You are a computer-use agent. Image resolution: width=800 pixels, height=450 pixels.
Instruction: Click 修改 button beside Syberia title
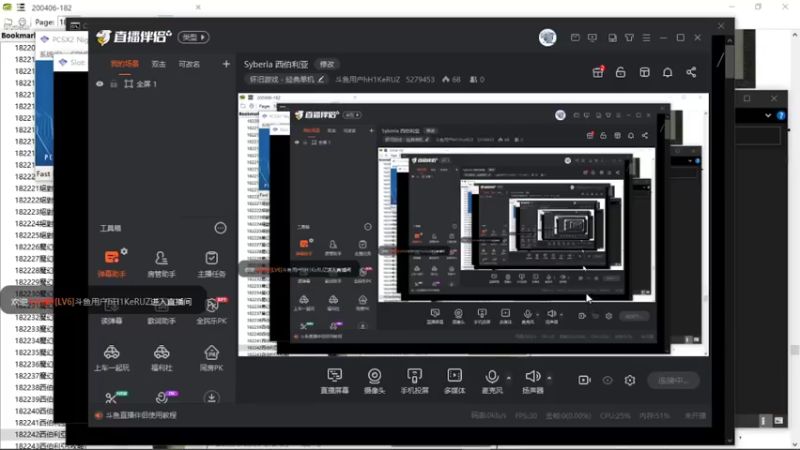tap(327, 64)
